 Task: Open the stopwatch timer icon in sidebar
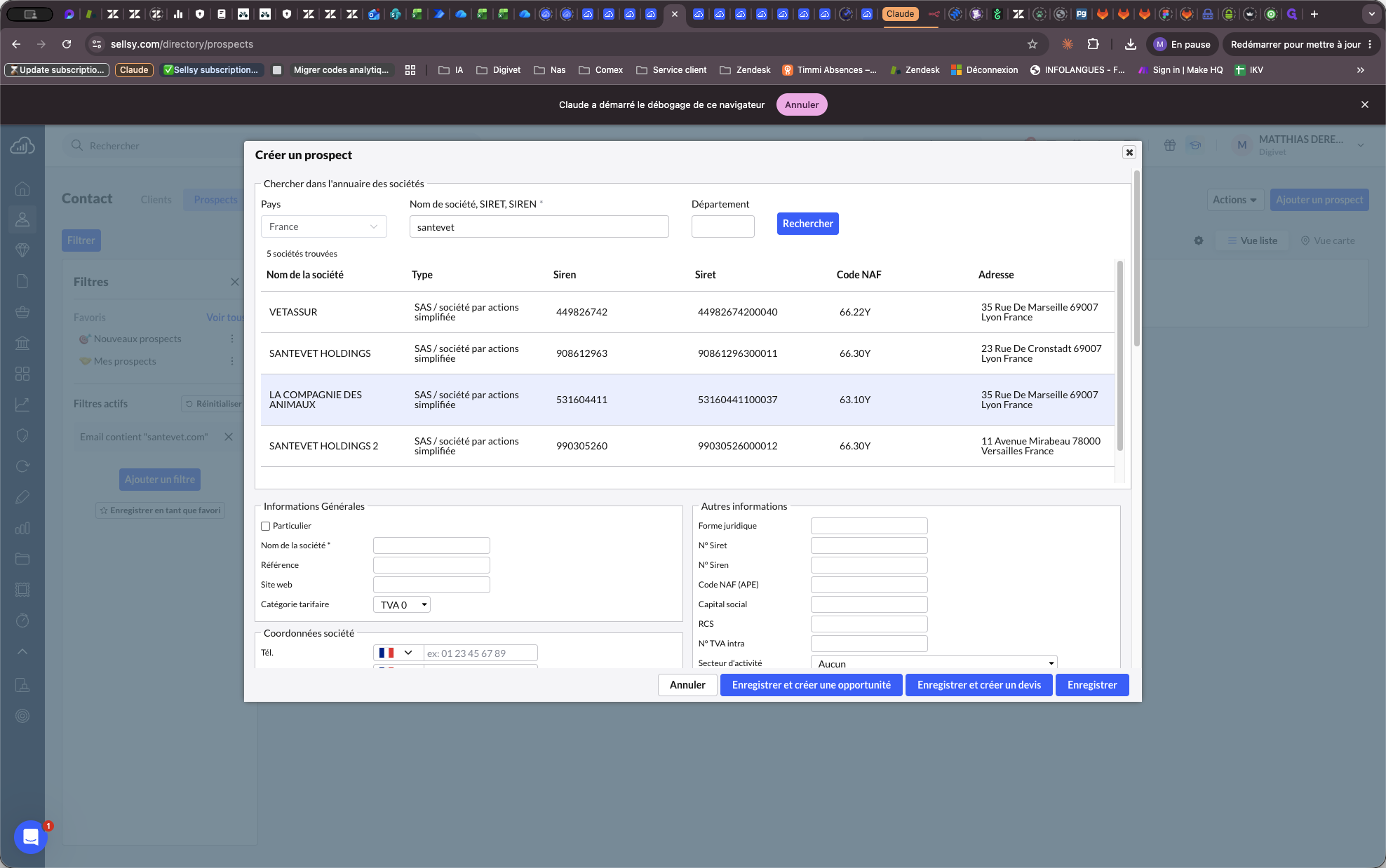[x=22, y=621]
